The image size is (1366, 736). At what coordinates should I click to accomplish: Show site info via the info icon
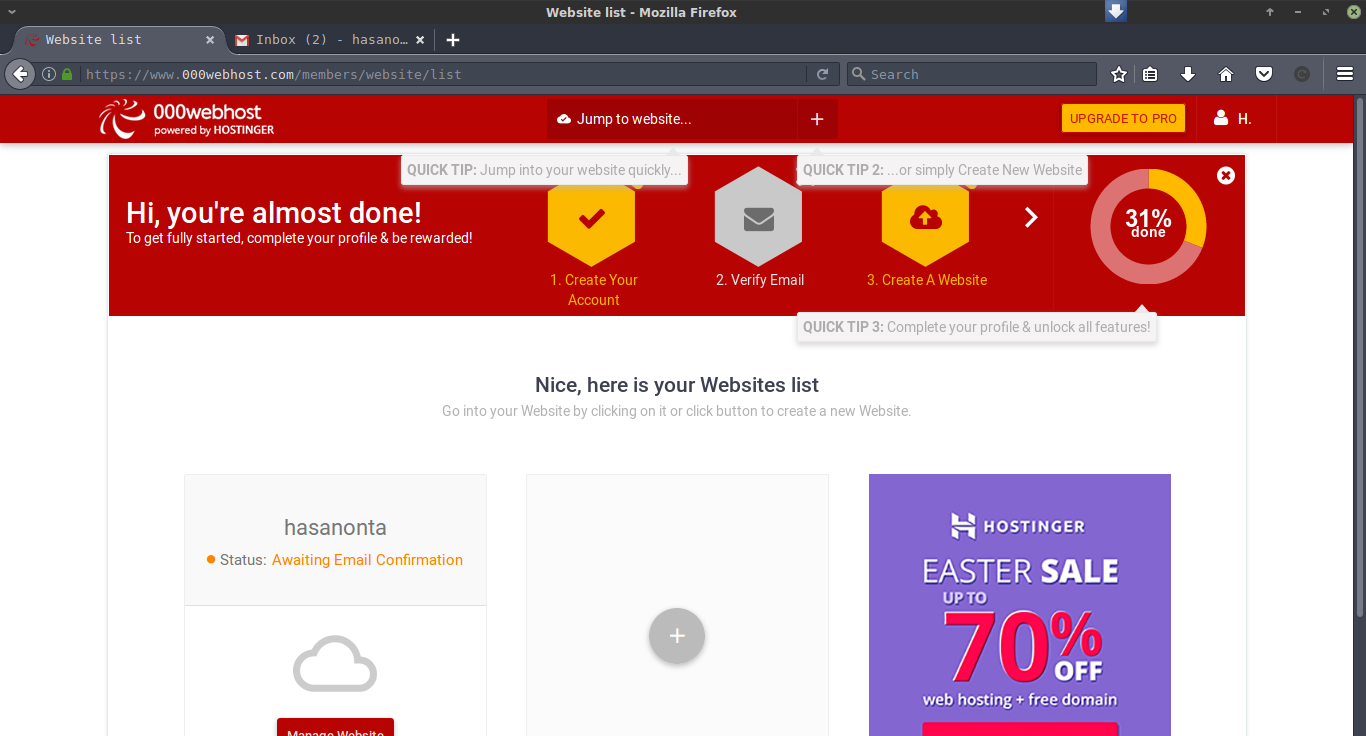48,74
